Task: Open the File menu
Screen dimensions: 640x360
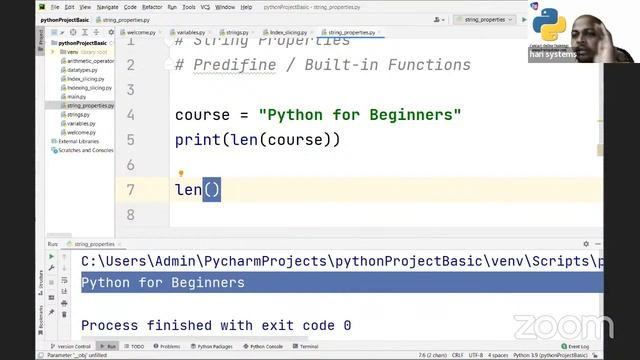Action: (x=55, y=7)
